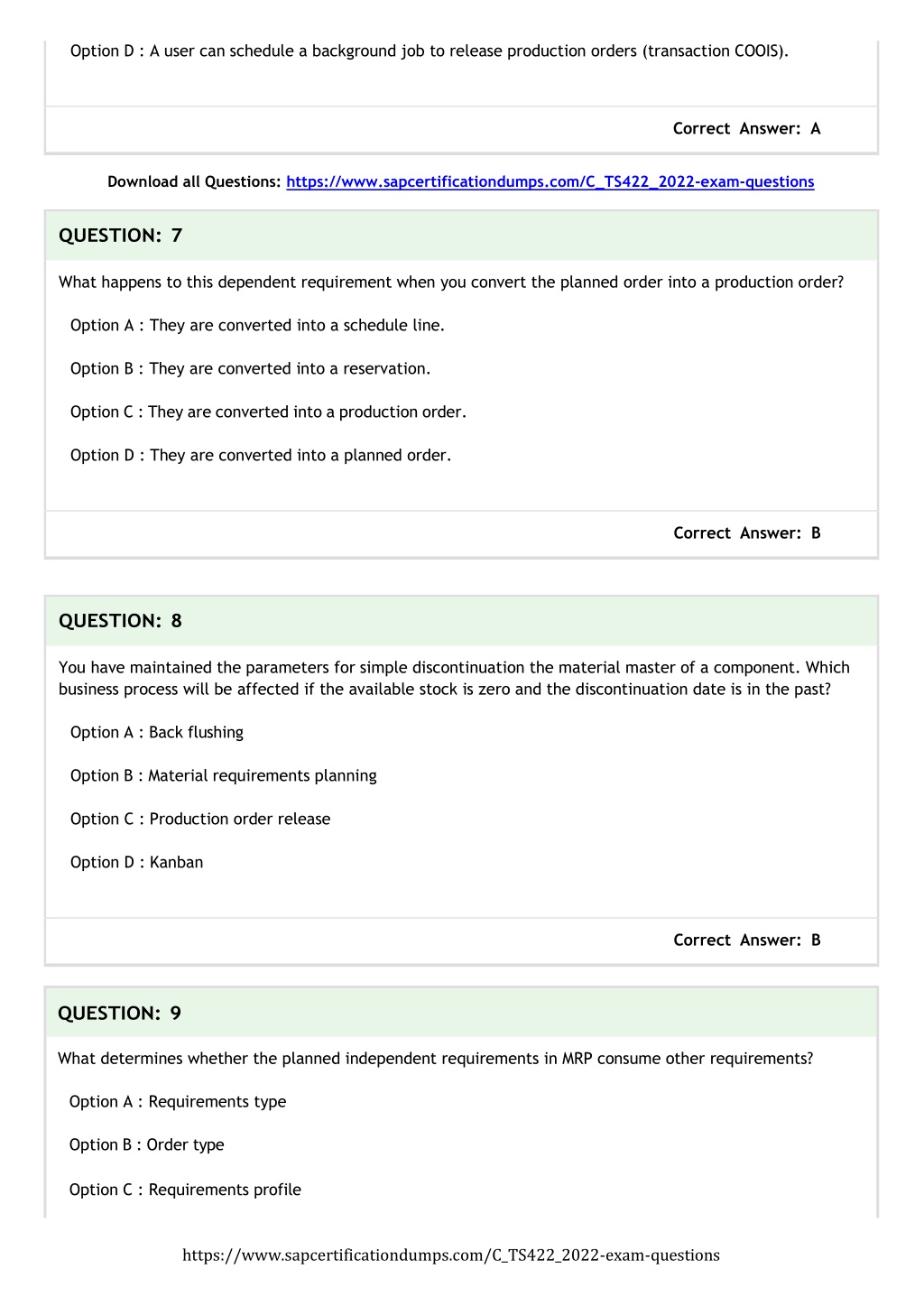
Task: Open the Download all Questions hyperlink
Action: point(550,181)
